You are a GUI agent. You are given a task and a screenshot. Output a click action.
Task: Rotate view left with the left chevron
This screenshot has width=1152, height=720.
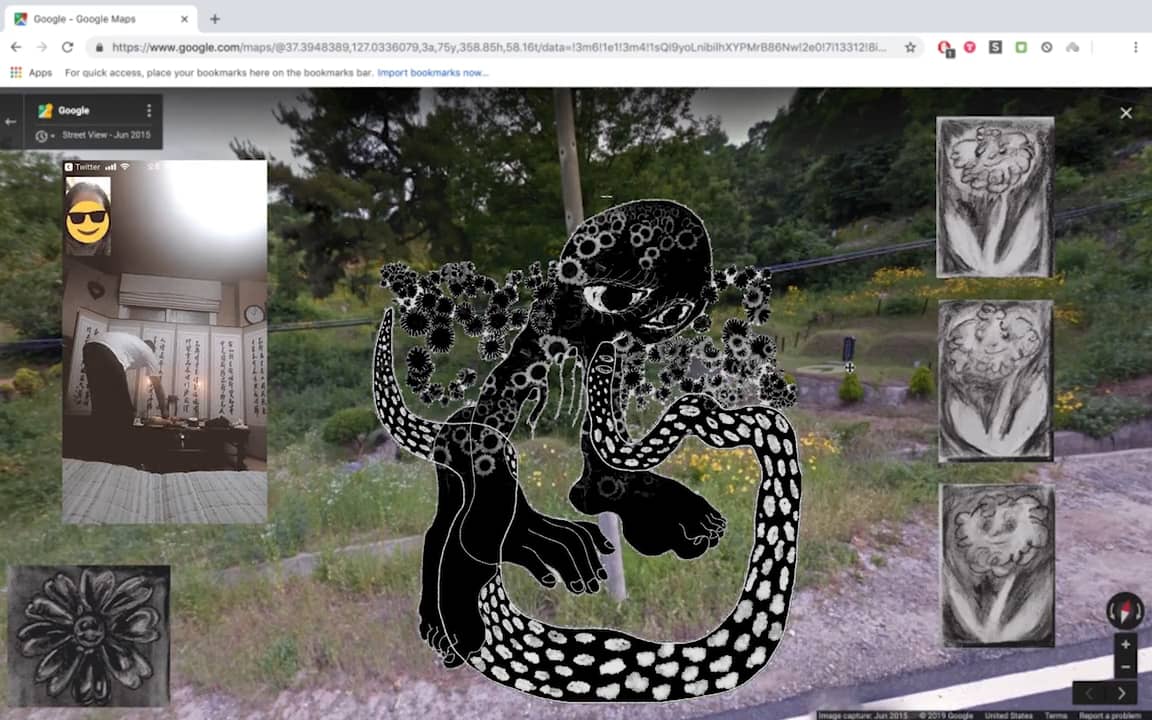click(x=1089, y=693)
